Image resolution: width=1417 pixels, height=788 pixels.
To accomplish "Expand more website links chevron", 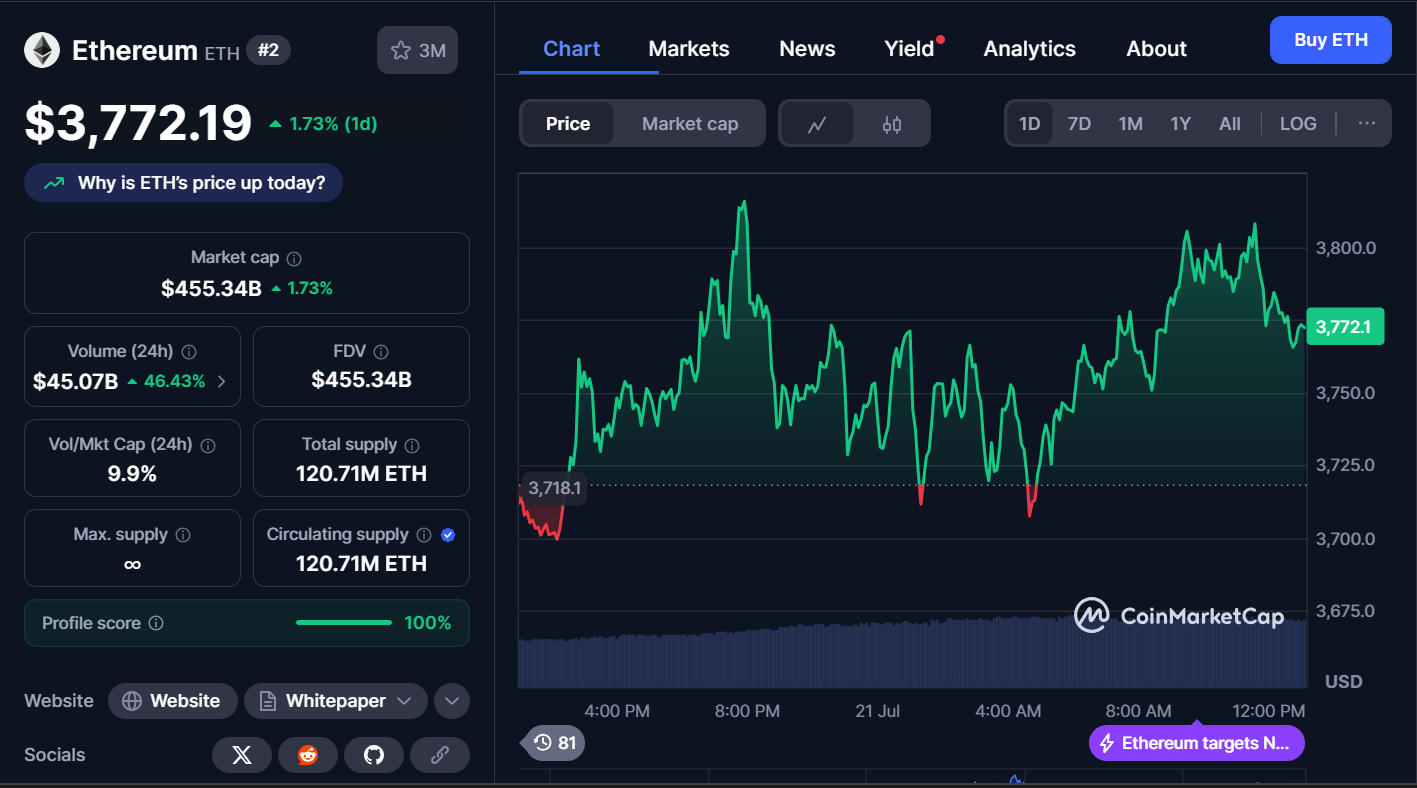I will [x=452, y=701].
